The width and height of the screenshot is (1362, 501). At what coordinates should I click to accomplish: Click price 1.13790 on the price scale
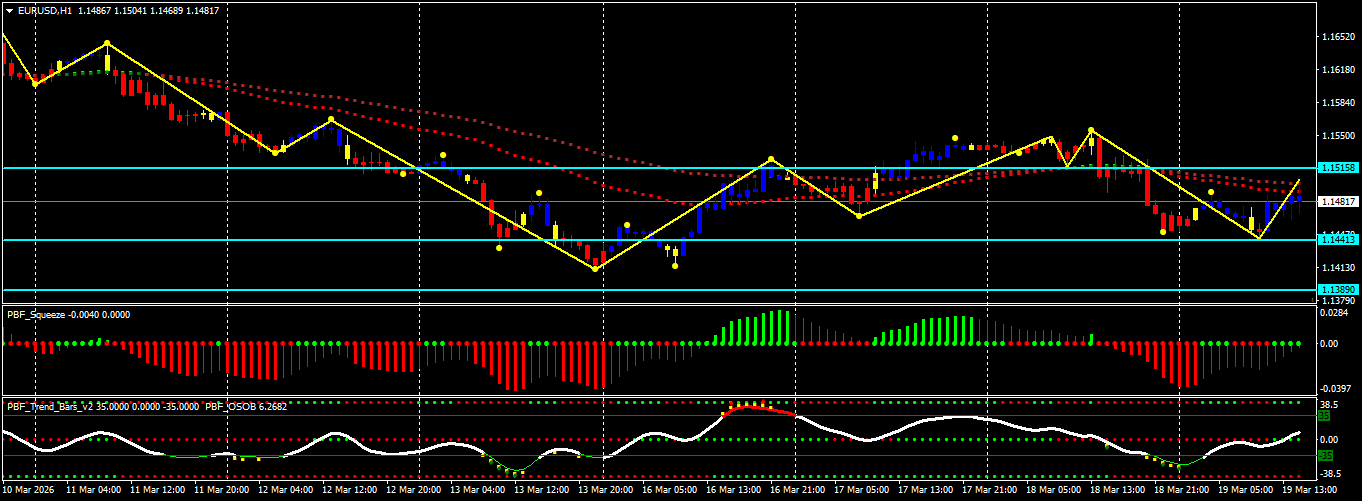click(1338, 300)
